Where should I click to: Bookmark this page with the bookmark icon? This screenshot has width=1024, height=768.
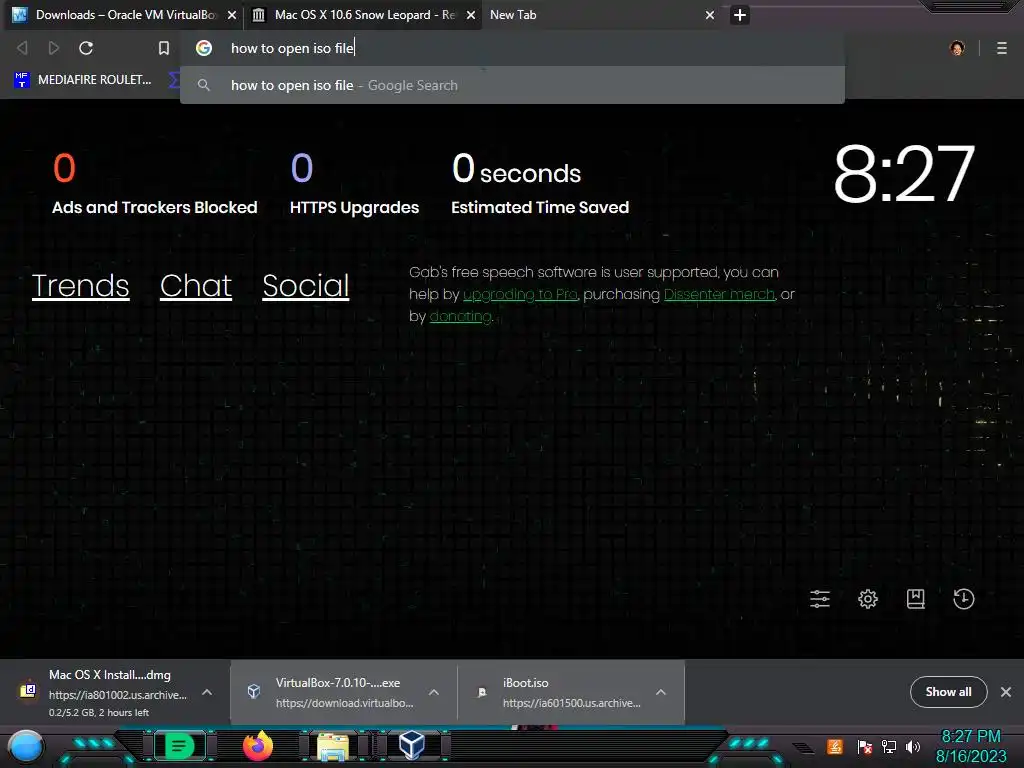pyautogui.click(x=164, y=48)
